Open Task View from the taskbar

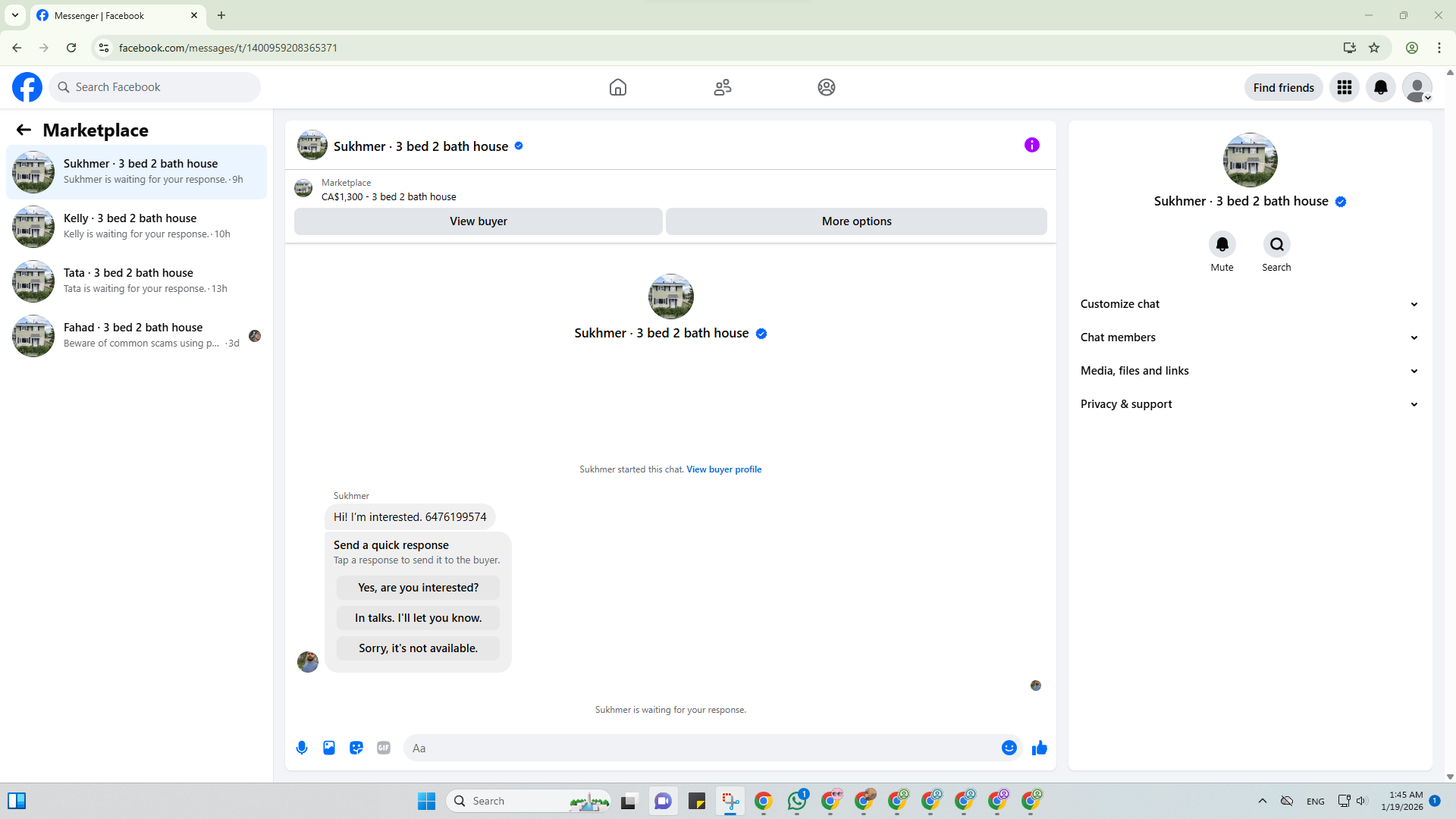tap(629, 801)
